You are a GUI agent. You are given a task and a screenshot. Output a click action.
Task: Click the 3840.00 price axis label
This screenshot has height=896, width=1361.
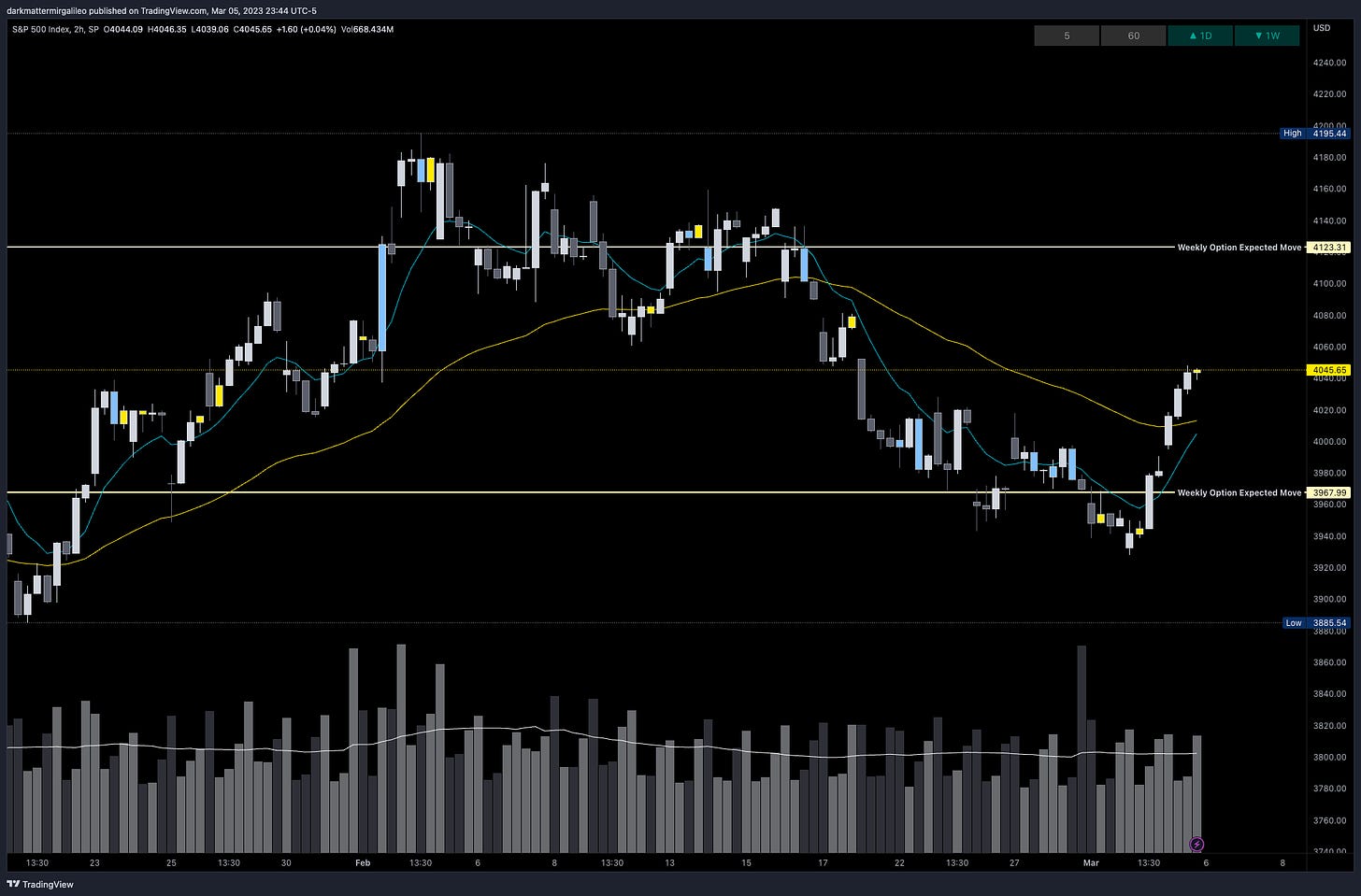click(x=1329, y=694)
